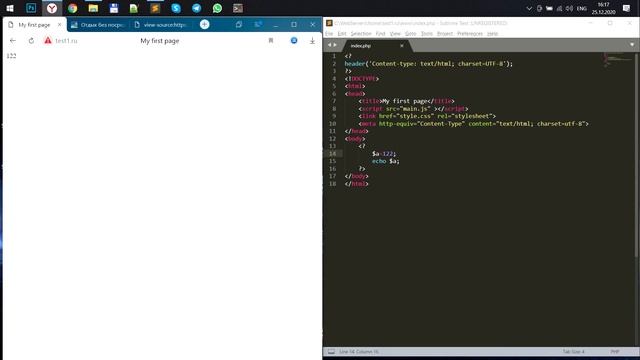Click the 122 text on the browser page
The height and width of the screenshot is (360, 640).
pyautogui.click(x=11, y=56)
